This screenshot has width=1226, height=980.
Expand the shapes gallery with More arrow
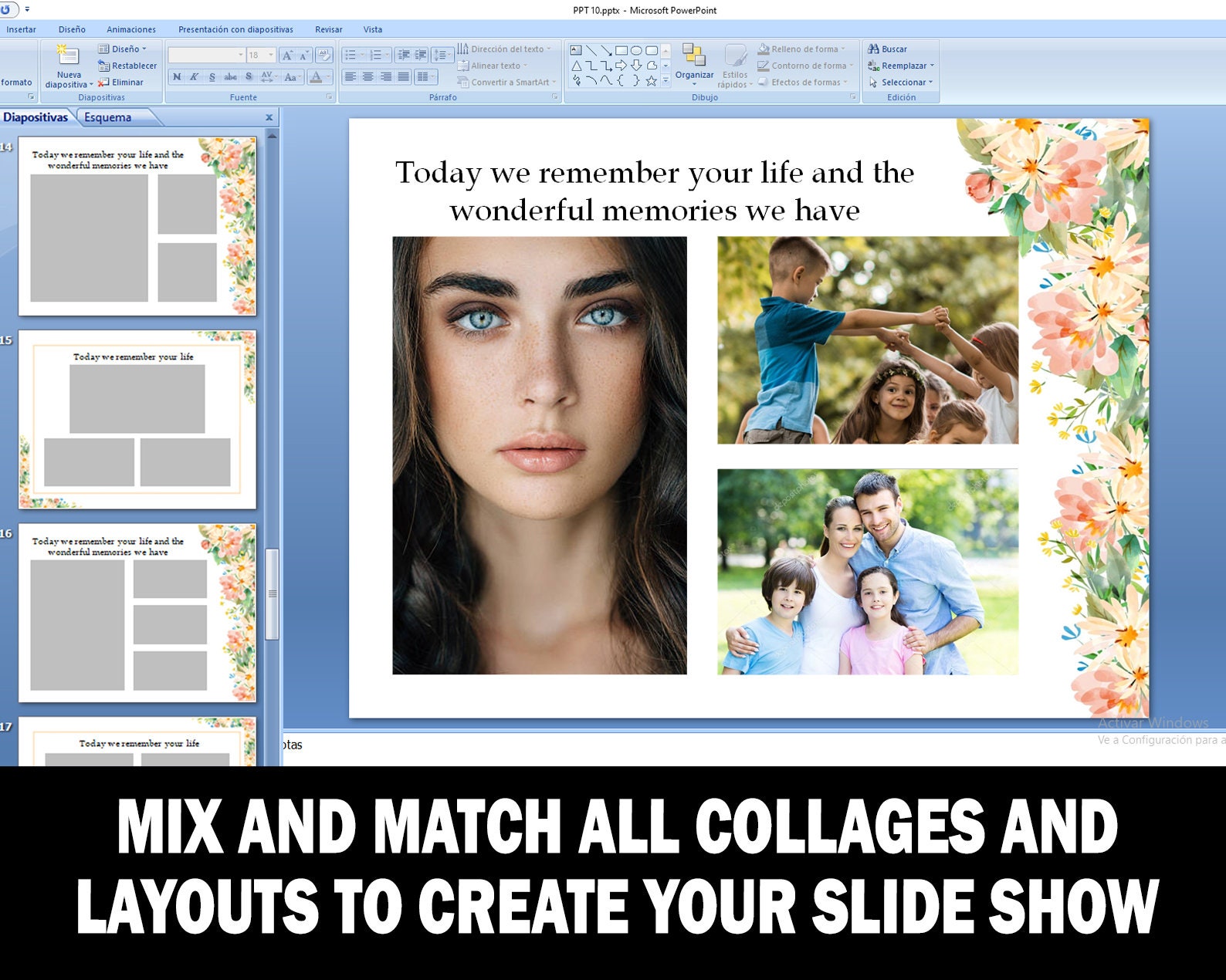click(665, 80)
